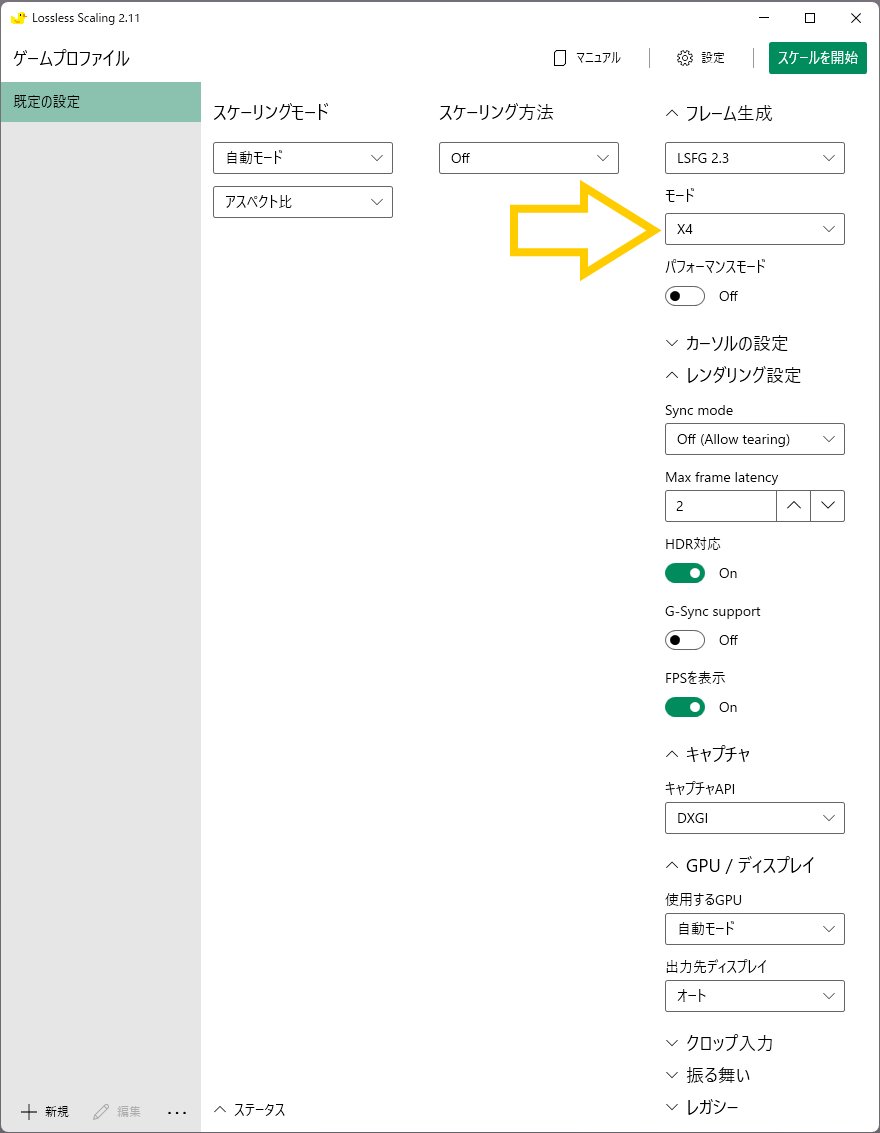Open the キャプチャAPI DXGI dropdown
The width and height of the screenshot is (880, 1133).
754,818
